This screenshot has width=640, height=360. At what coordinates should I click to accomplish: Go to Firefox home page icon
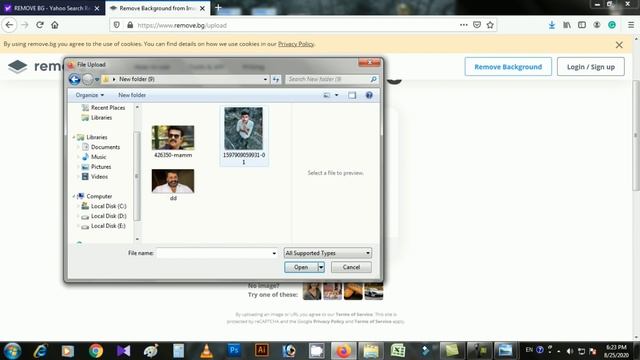point(55,25)
